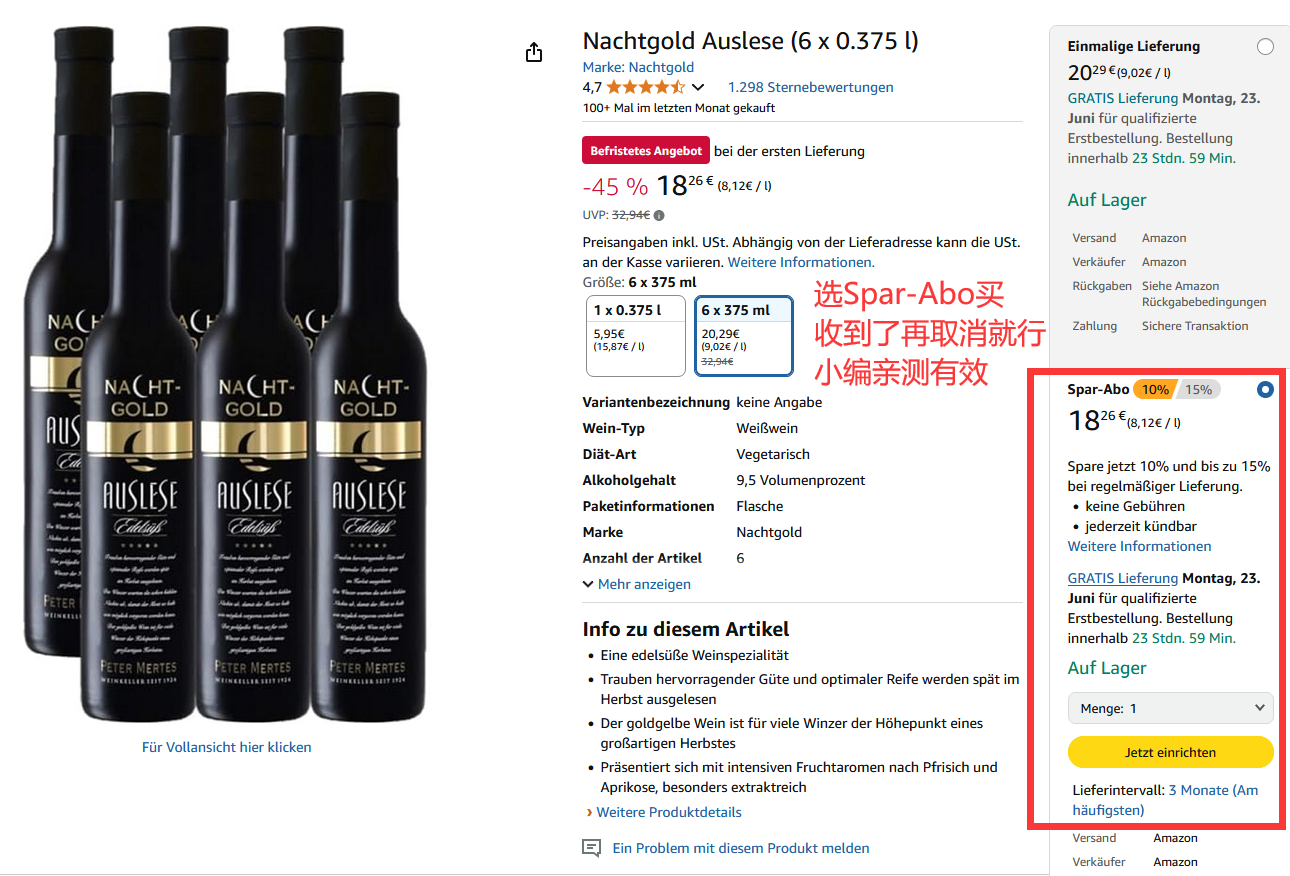
Task: Expand Mehr anzeigen product details
Action: click(x=637, y=584)
